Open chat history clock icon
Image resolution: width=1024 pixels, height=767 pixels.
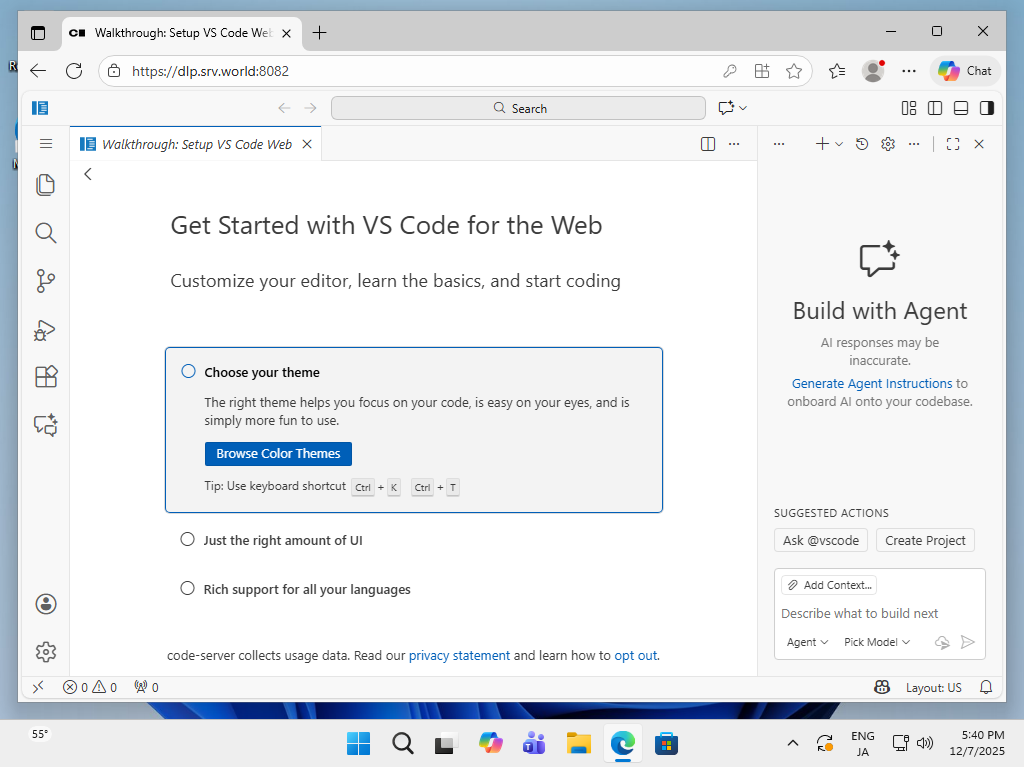862,144
